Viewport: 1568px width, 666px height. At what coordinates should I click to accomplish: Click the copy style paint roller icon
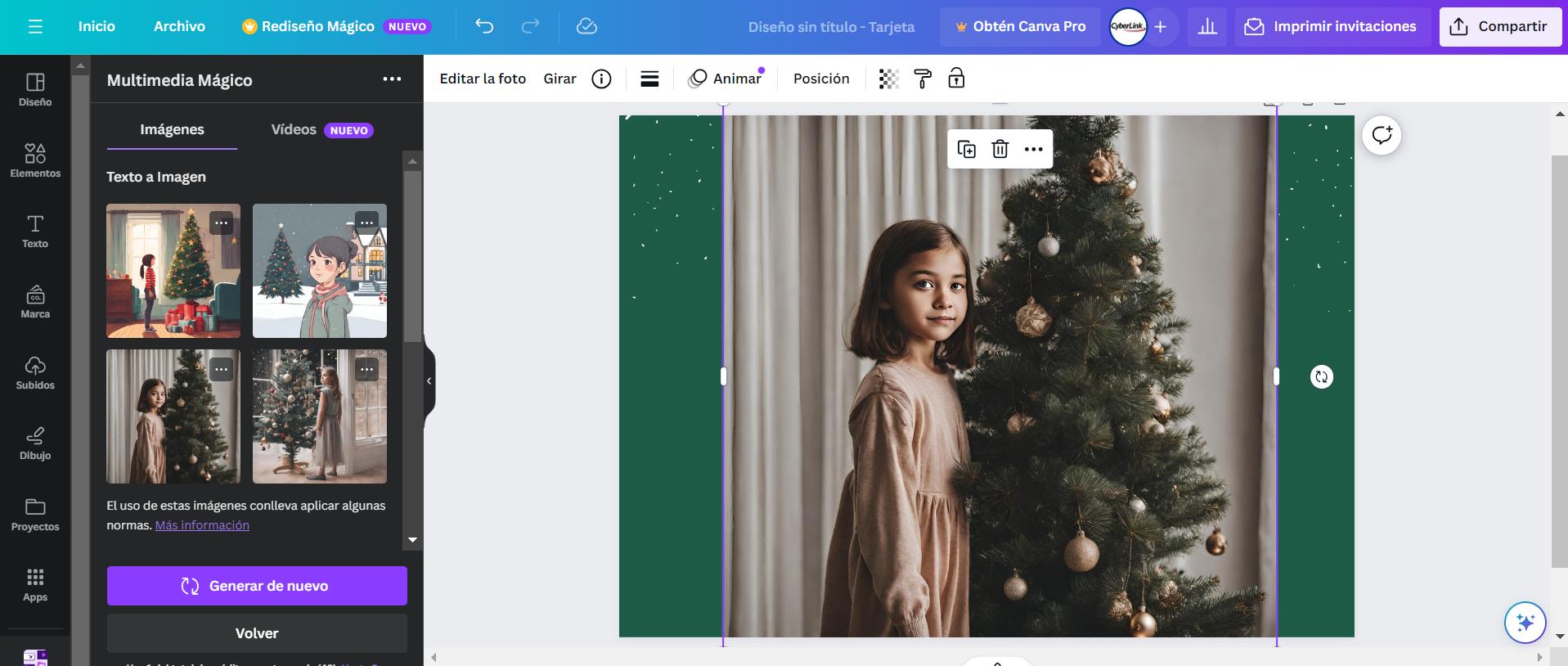click(x=923, y=79)
